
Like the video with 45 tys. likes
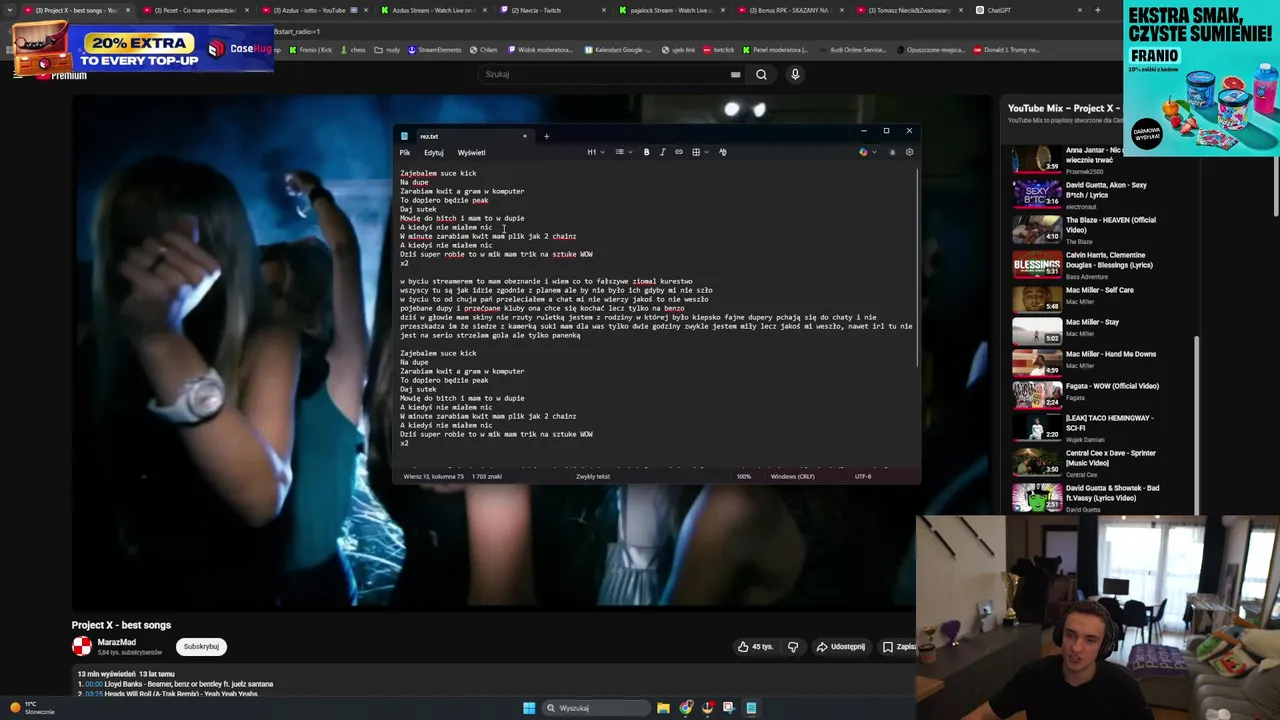point(755,647)
